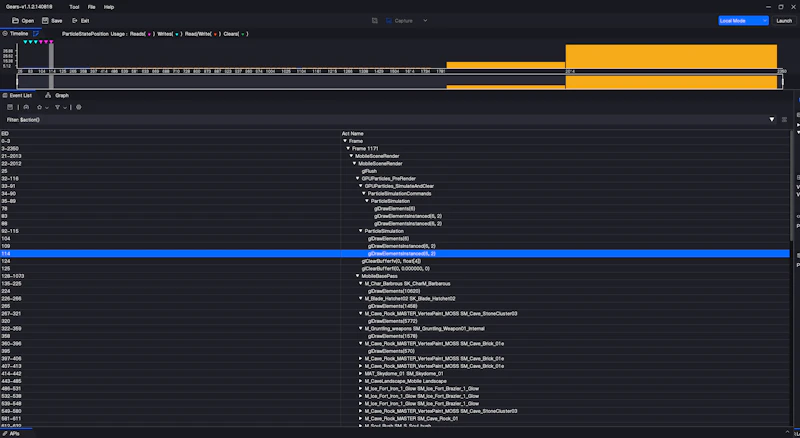The image size is (800, 438).
Task: Collapse the Frame 1171 node
Action: [348, 149]
